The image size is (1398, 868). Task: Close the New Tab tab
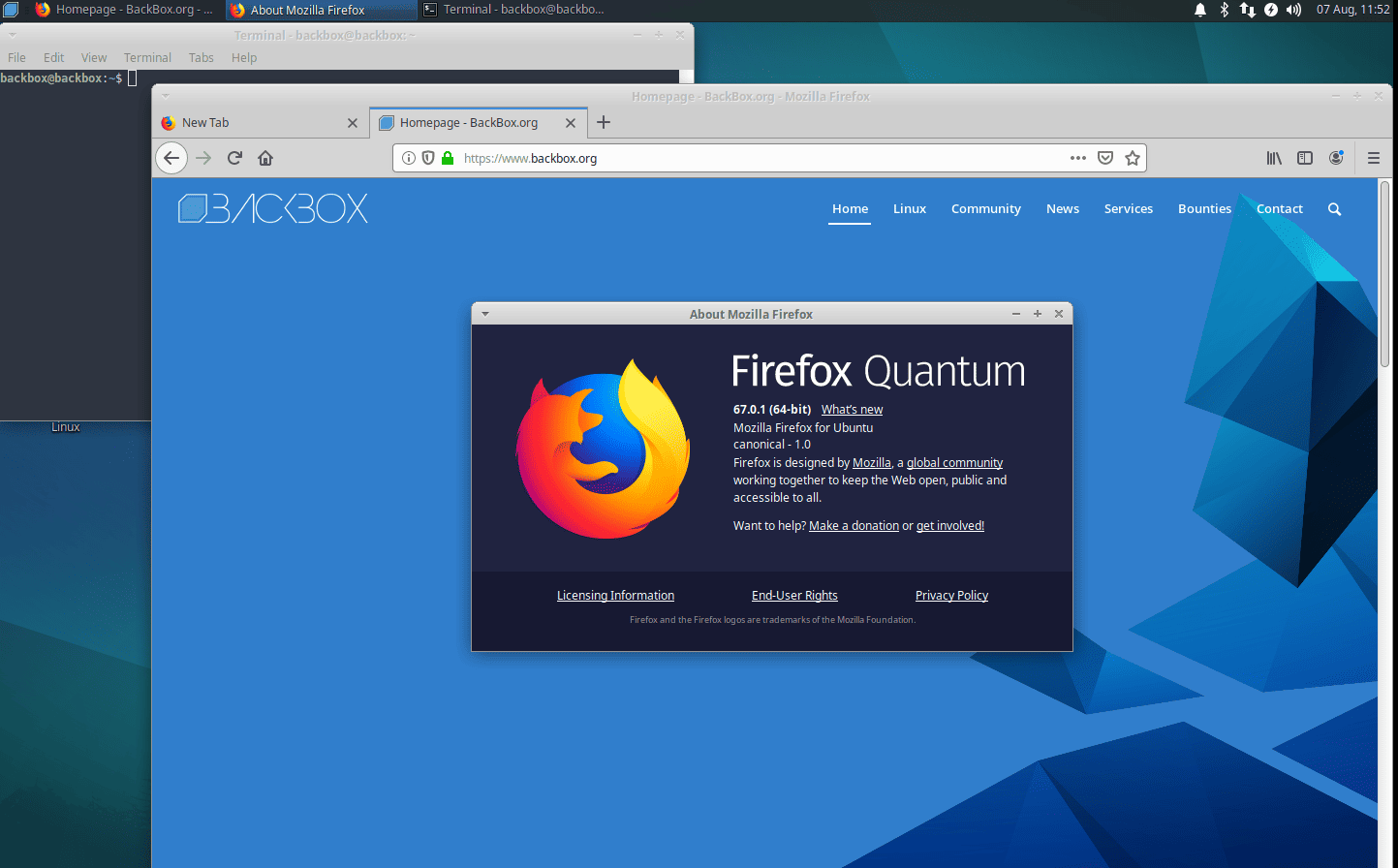coord(353,123)
